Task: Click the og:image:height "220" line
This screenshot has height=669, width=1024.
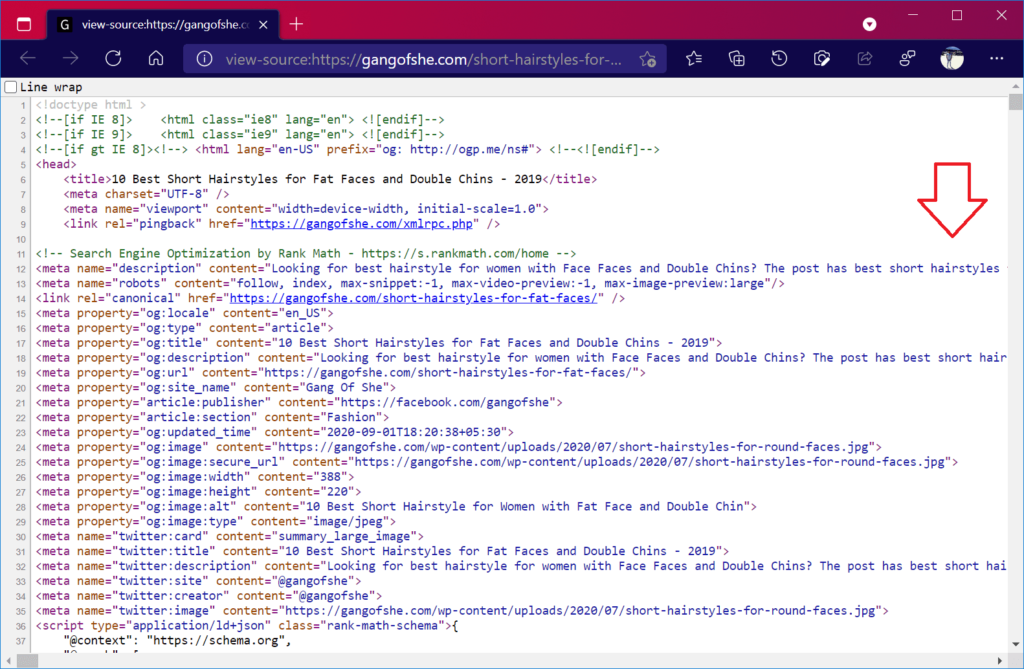Action: point(198,492)
